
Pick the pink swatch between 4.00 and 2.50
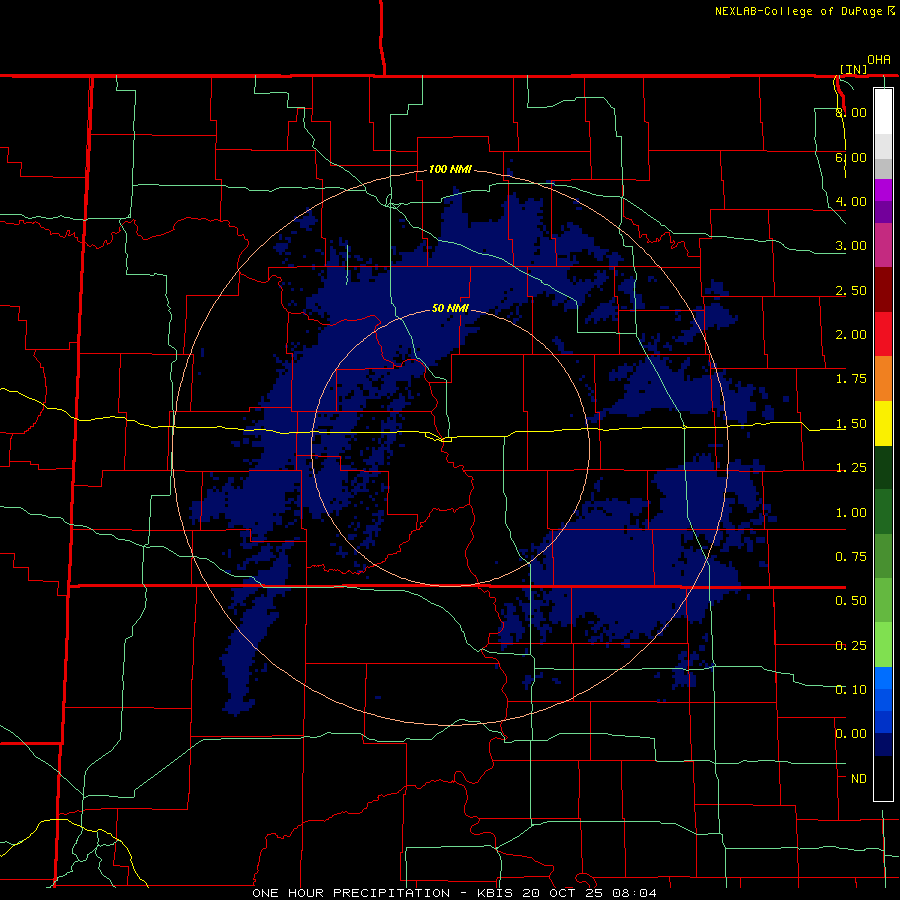[x=883, y=245]
